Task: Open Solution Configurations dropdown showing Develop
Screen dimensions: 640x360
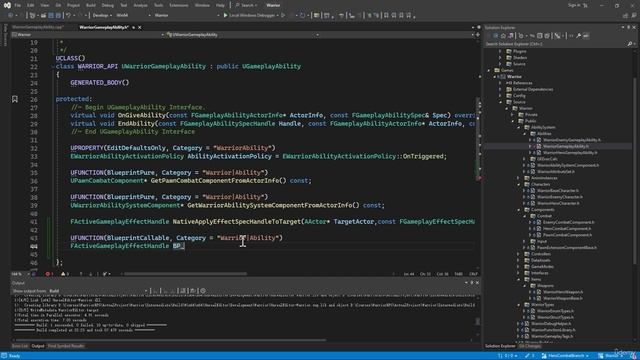Action: [102, 16]
